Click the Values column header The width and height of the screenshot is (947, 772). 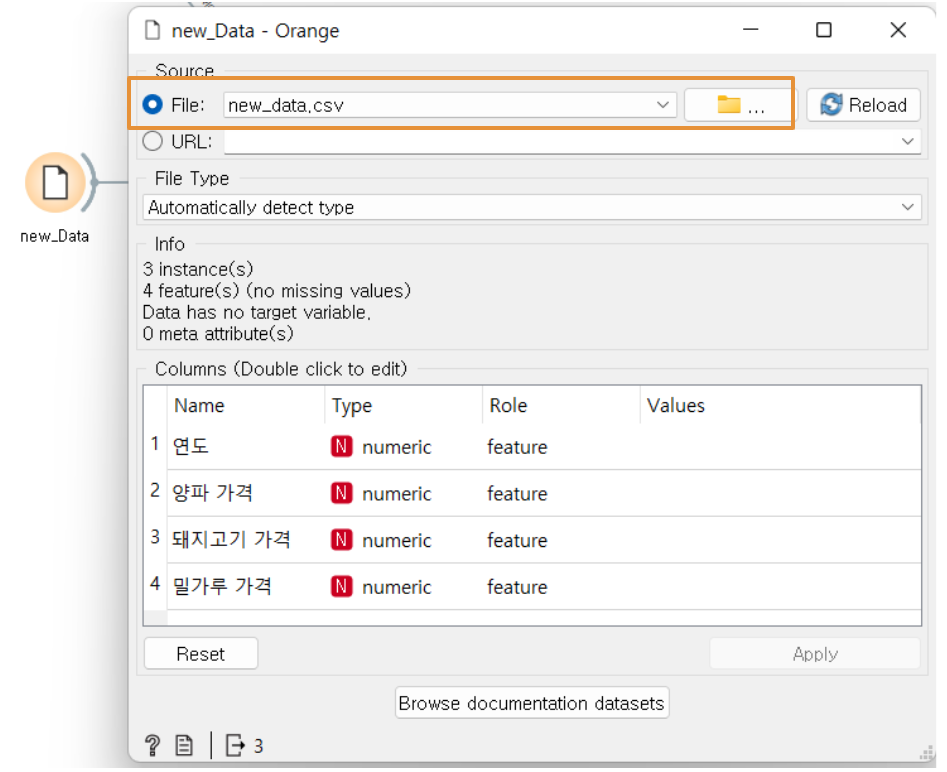[x=780, y=405]
